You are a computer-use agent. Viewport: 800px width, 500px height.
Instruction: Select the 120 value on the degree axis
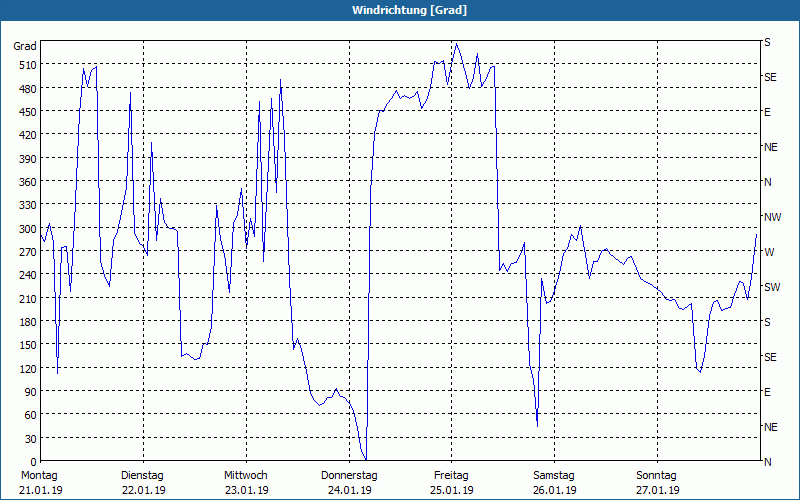28,369
